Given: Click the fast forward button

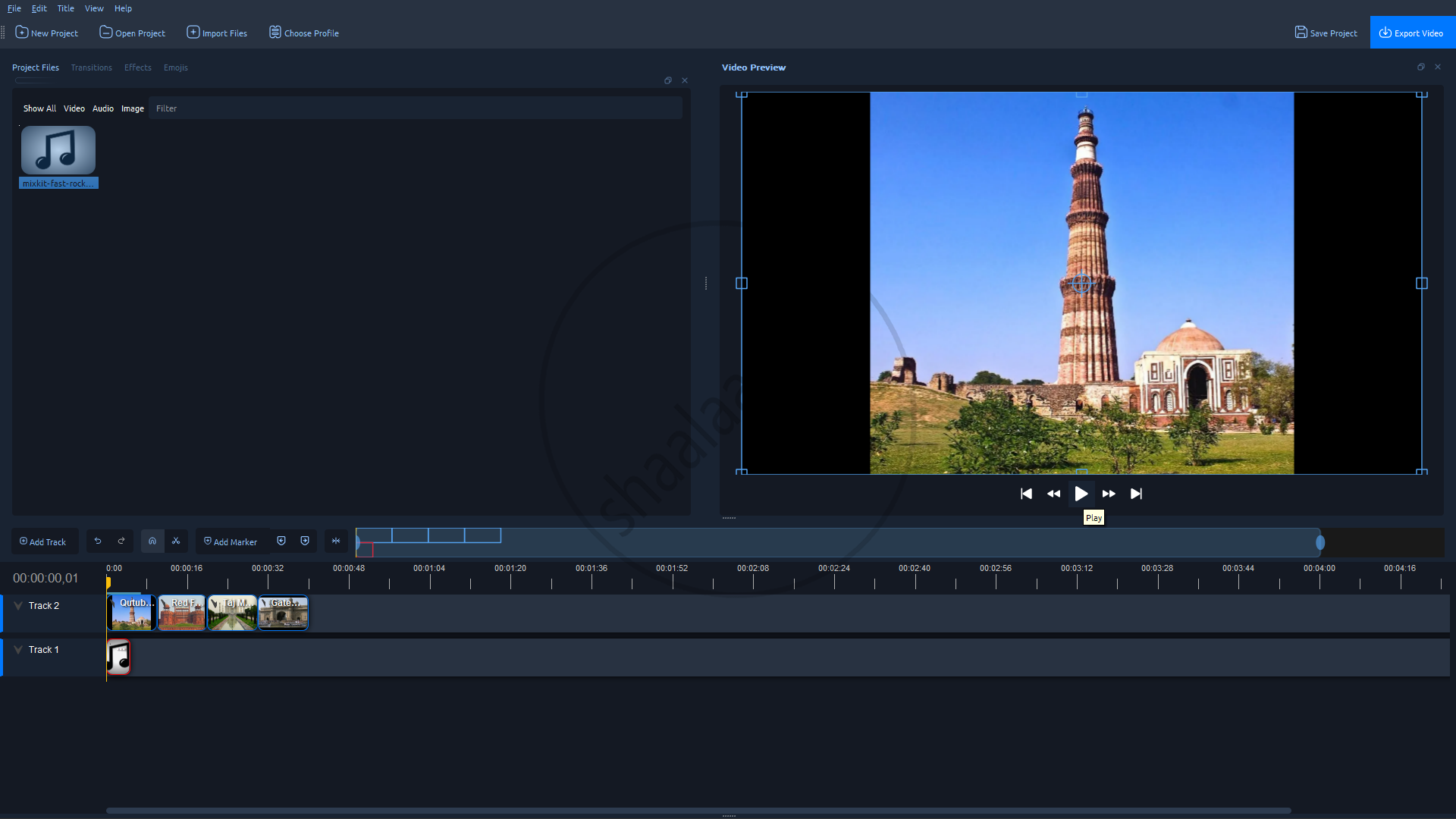Looking at the screenshot, I should (1109, 494).
